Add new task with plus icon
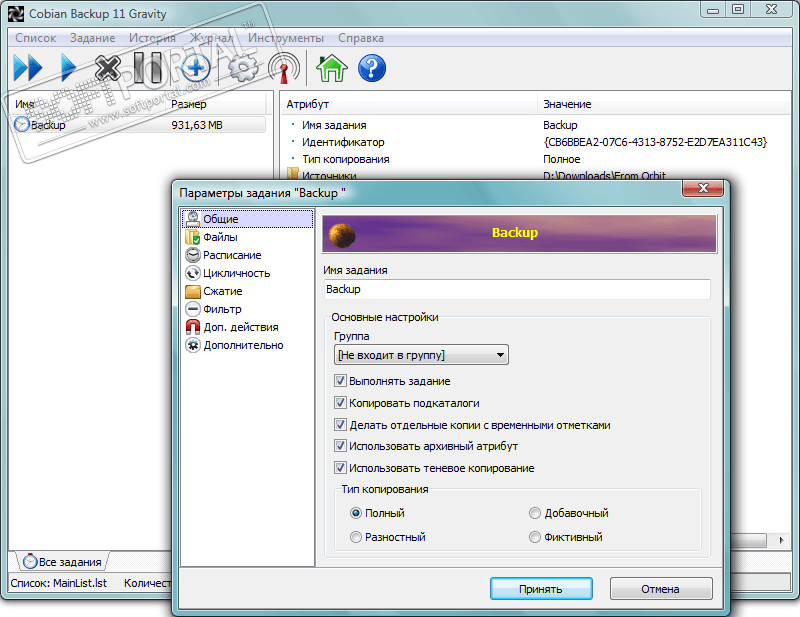Screen dimensions: 800x617 (x=196, y=67)
